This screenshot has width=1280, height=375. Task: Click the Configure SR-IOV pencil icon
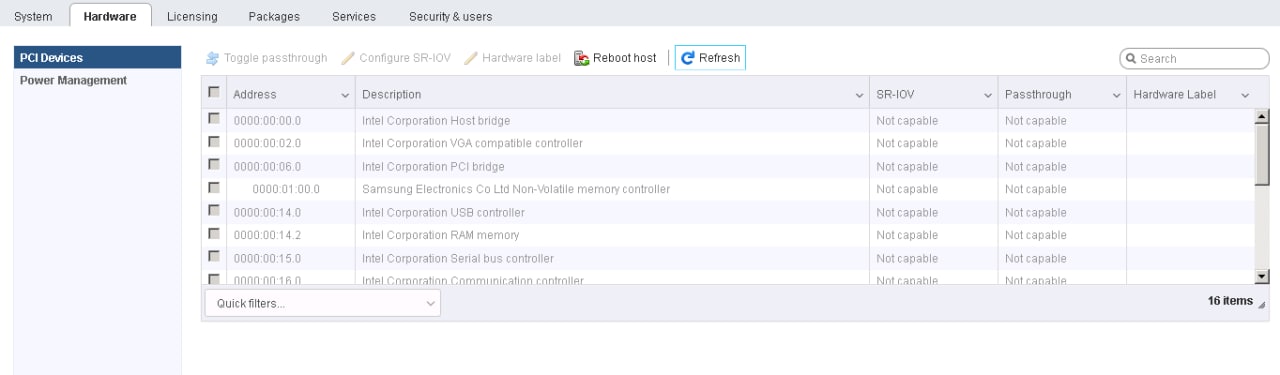pos(348,58)
